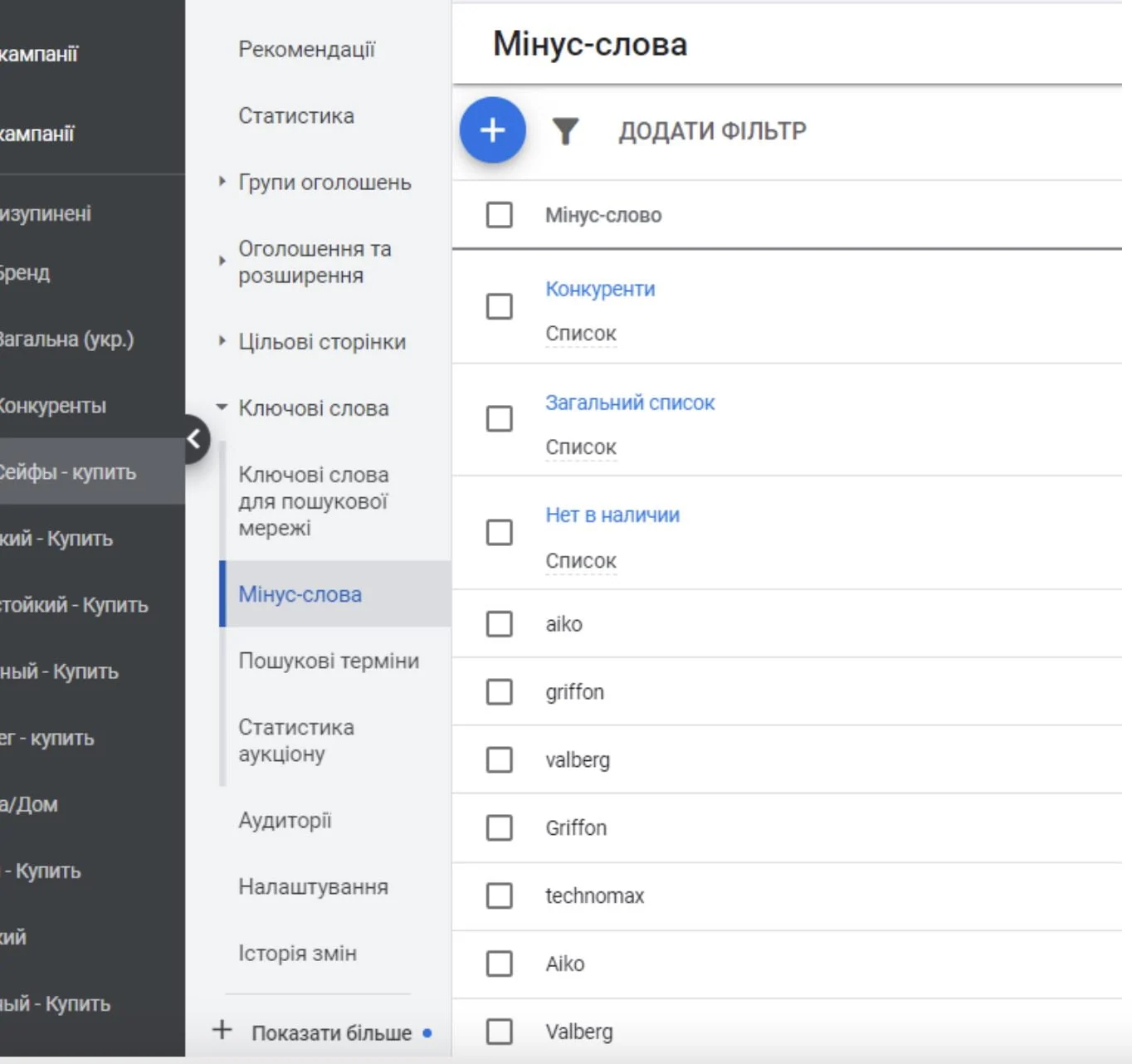Click the plus icon beside Показати більше
Image resolution: width=1132 pixels, height=1064 pixels.
(x=222, y=1030)
